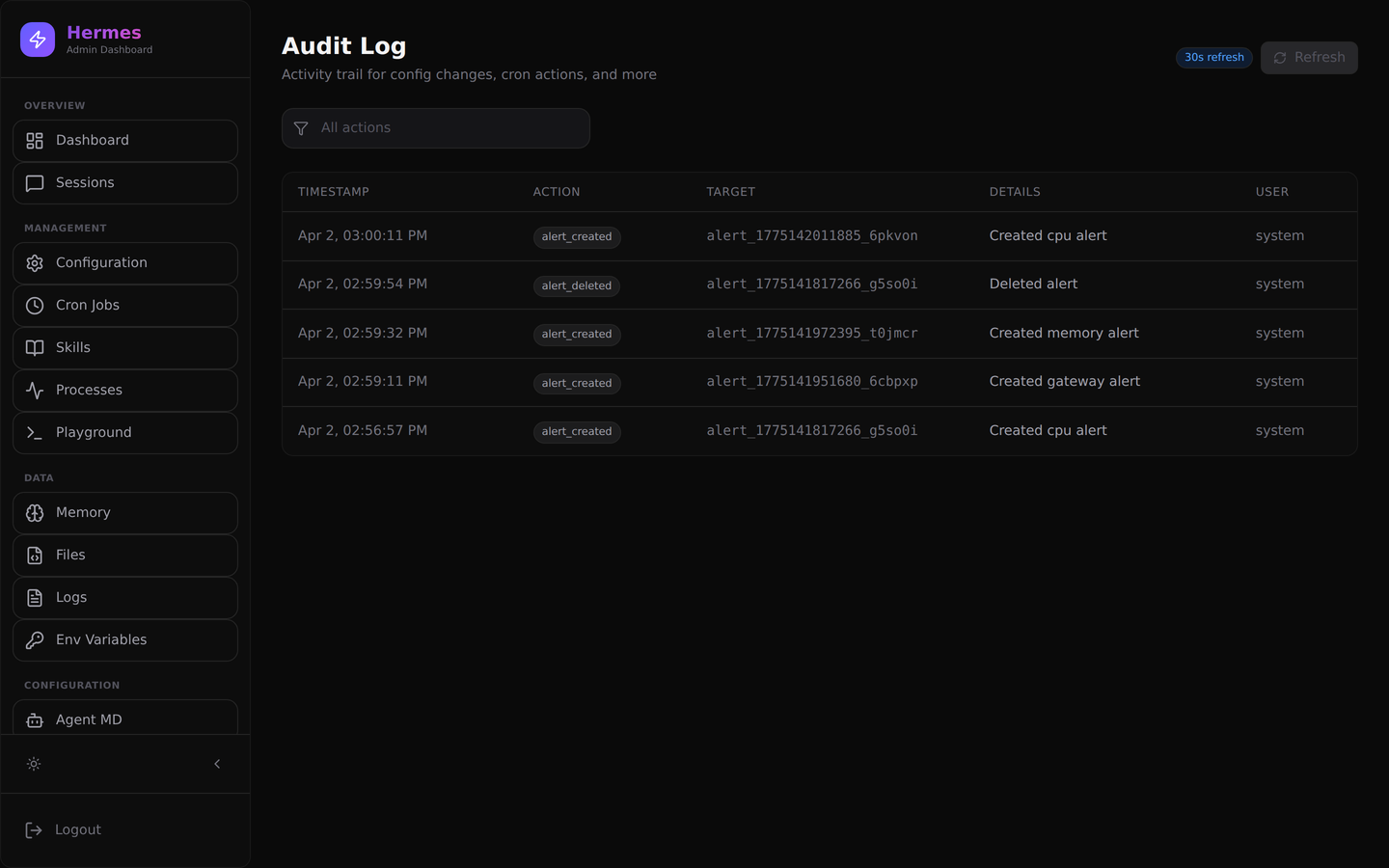Click the ACTION column header
This screenshot has height=868, width=1389.
557,192
